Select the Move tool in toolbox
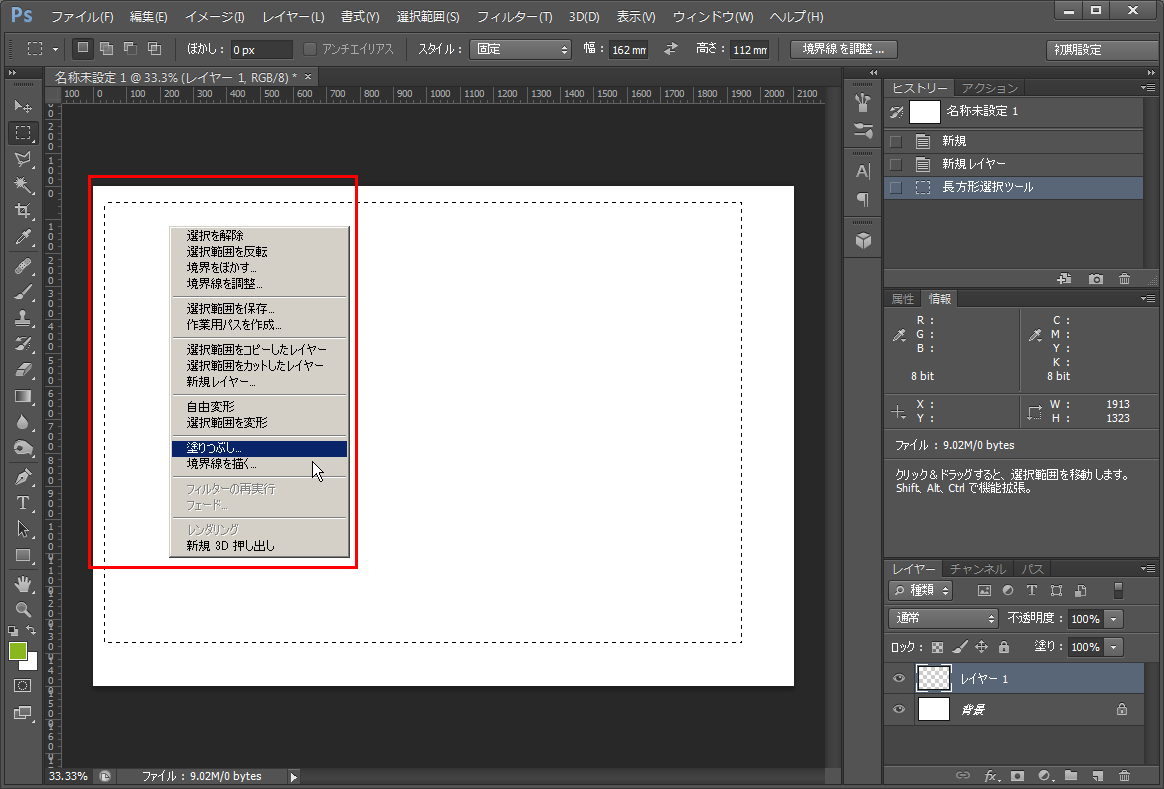 point(22,106)
